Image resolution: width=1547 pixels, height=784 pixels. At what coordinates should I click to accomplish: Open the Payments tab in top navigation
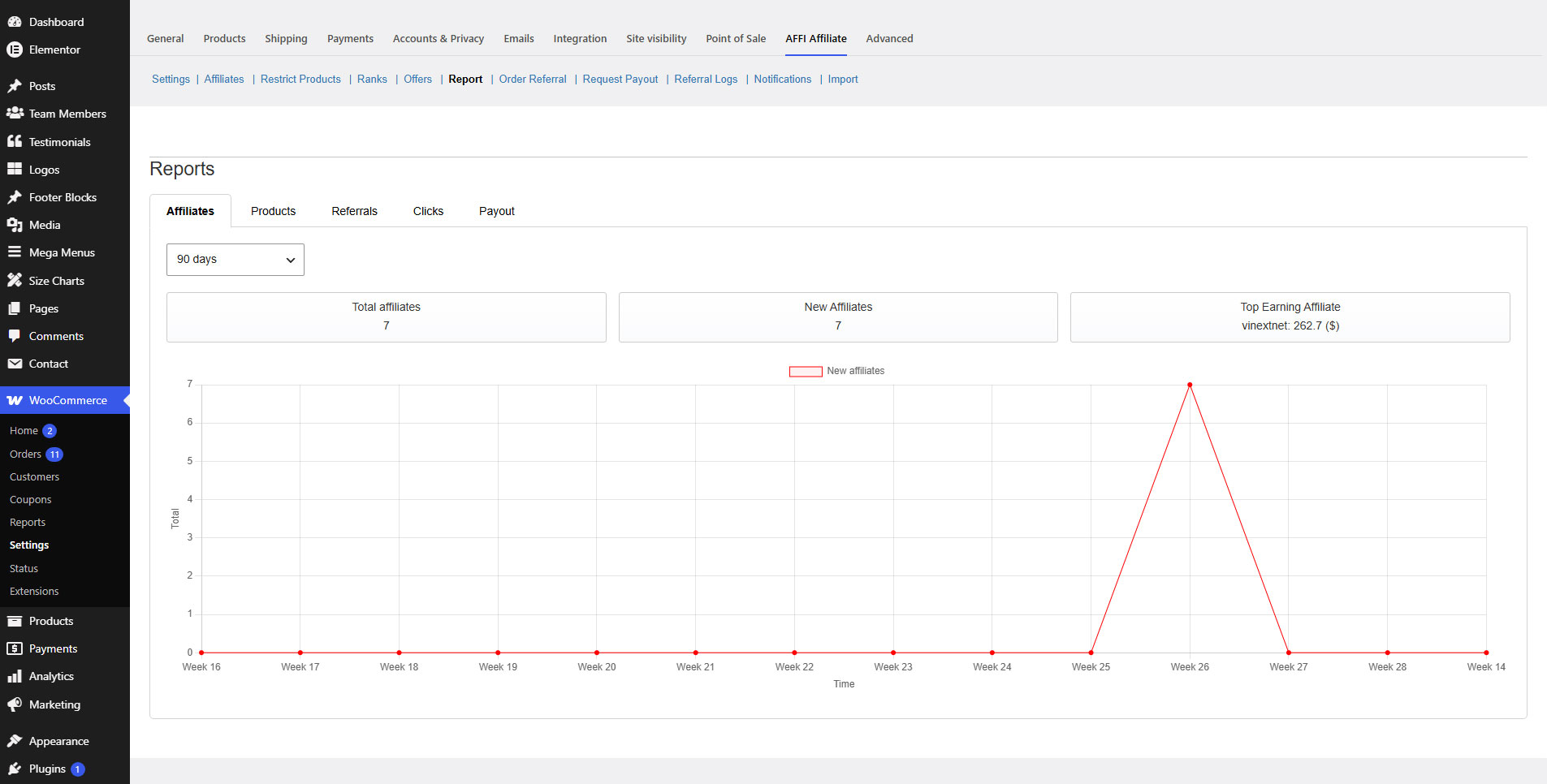(x=350, y=38)
